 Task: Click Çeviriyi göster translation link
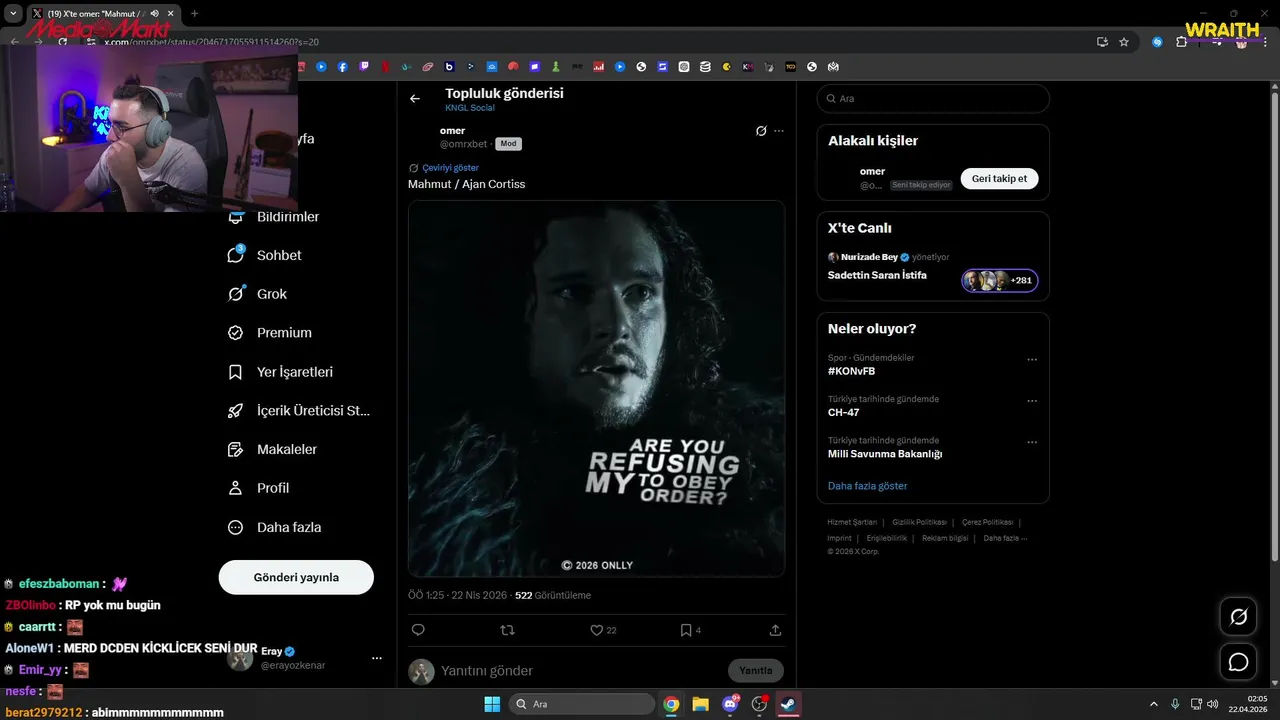[451, 168]
